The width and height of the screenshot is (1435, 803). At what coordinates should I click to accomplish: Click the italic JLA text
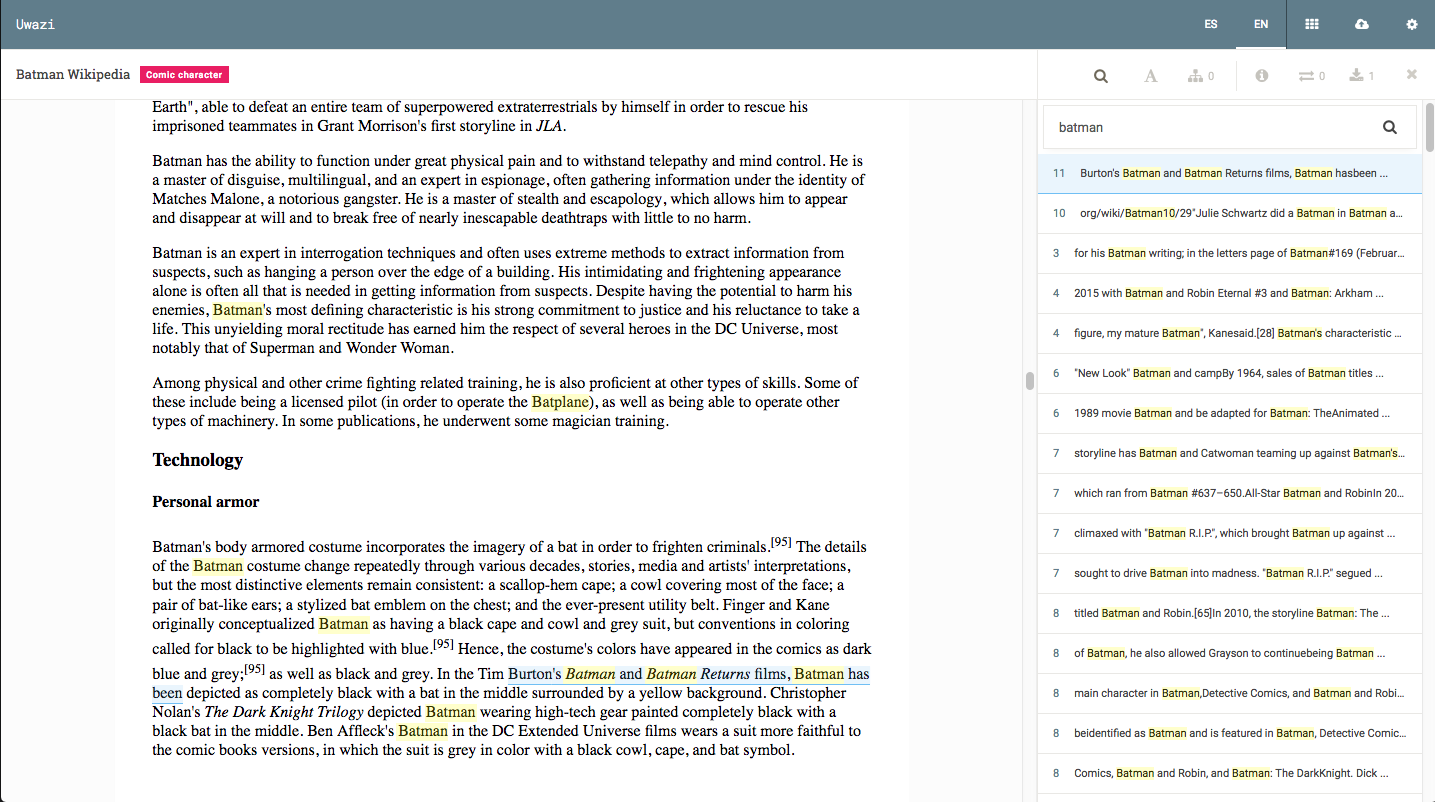[x=549, y=126]
